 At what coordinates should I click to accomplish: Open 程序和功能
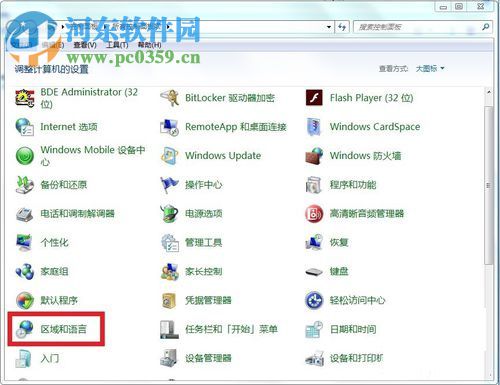[341, 185]
